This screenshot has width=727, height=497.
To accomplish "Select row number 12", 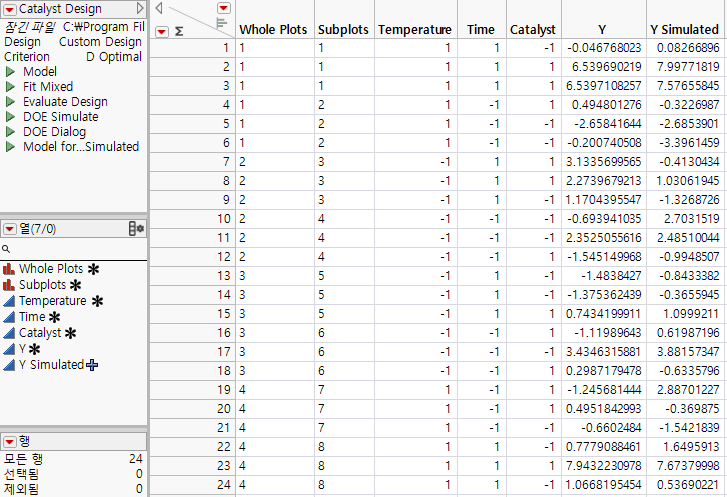I will 192,257.
